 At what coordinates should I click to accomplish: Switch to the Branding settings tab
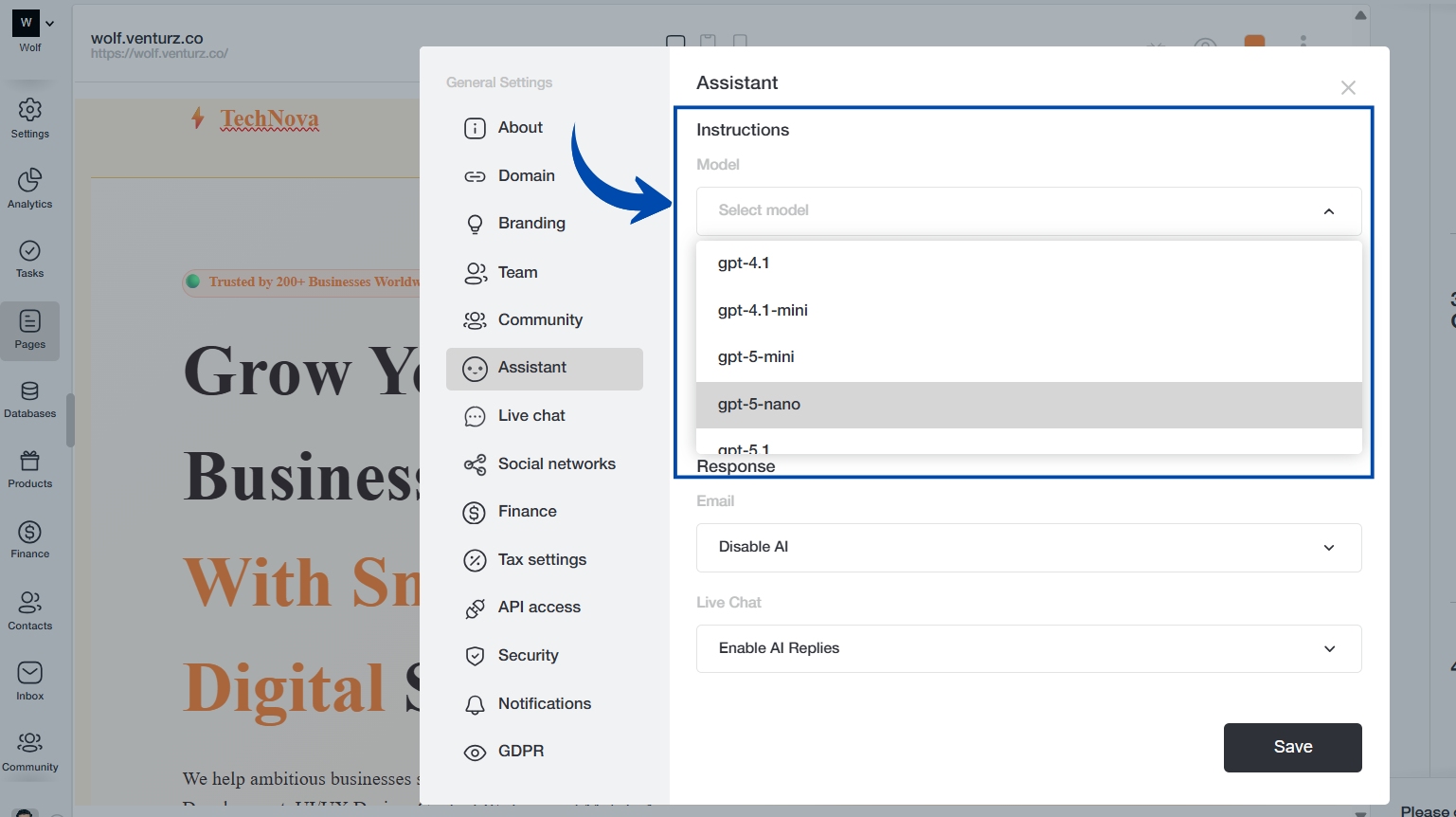pos(533,223)
